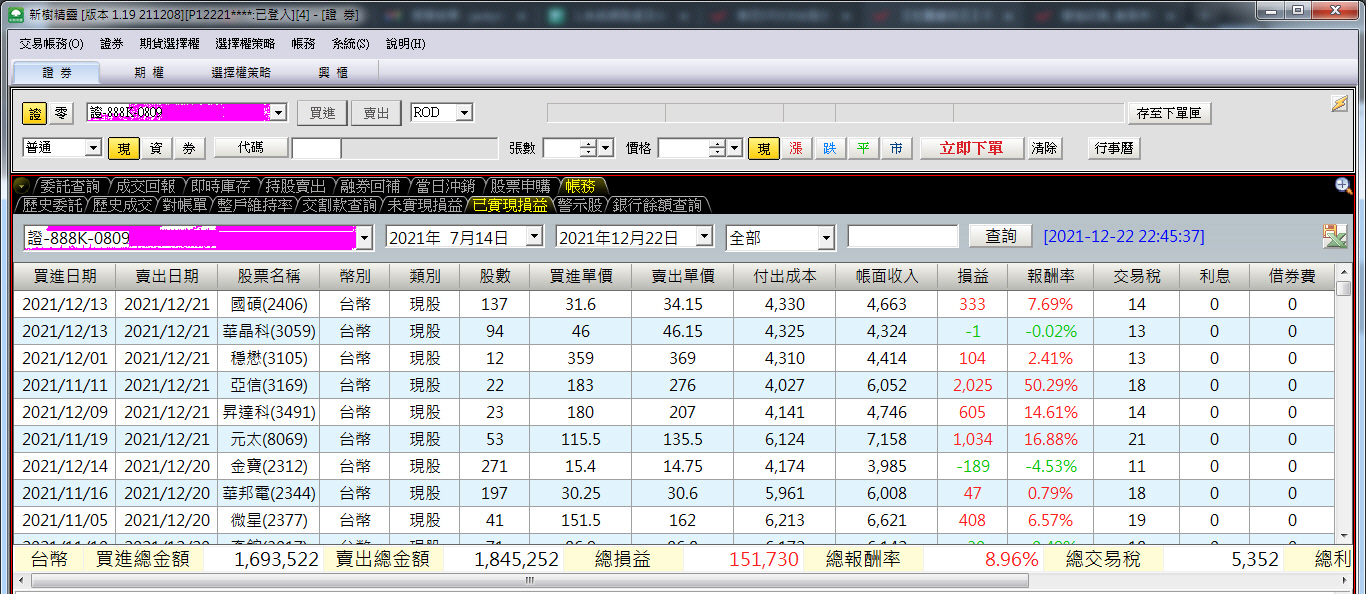This screenshot has width=1366, height=594.
Task: Click the 買進 buy button
Action: (x=322, y=113)
